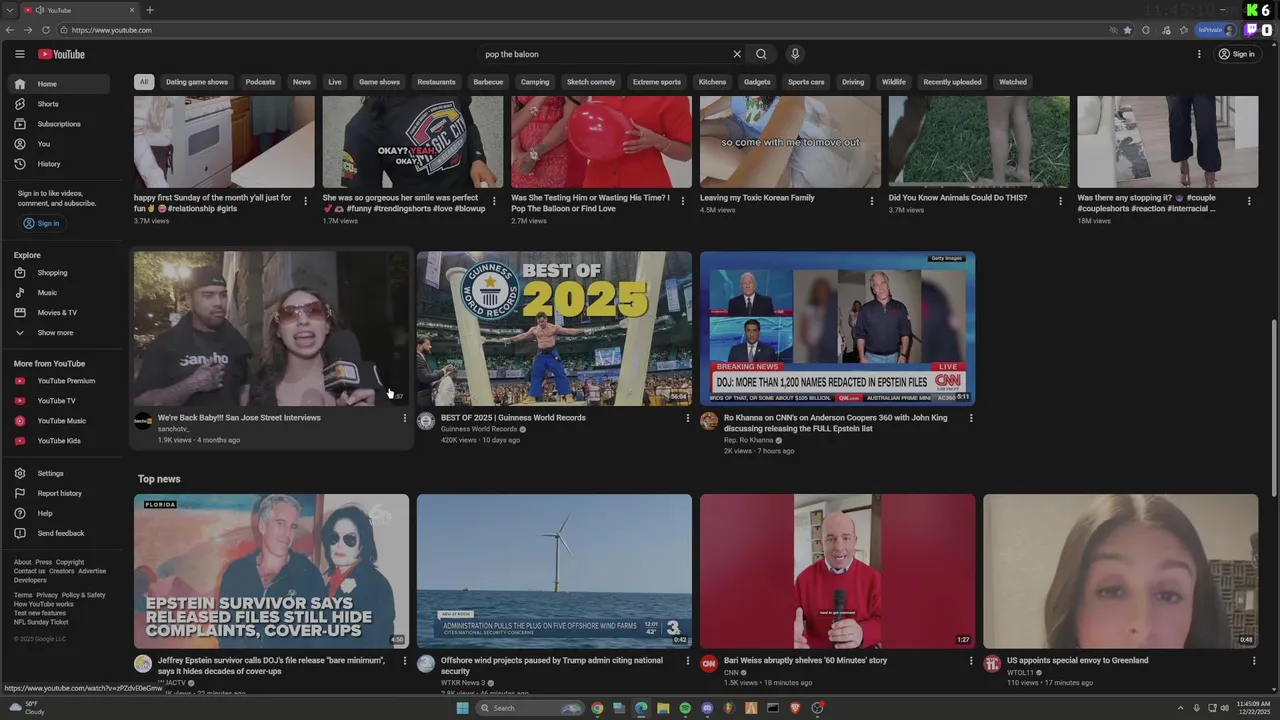Select the Podcasts filter chip
The image size is (1280, 720).
click(x=260, y=82)
